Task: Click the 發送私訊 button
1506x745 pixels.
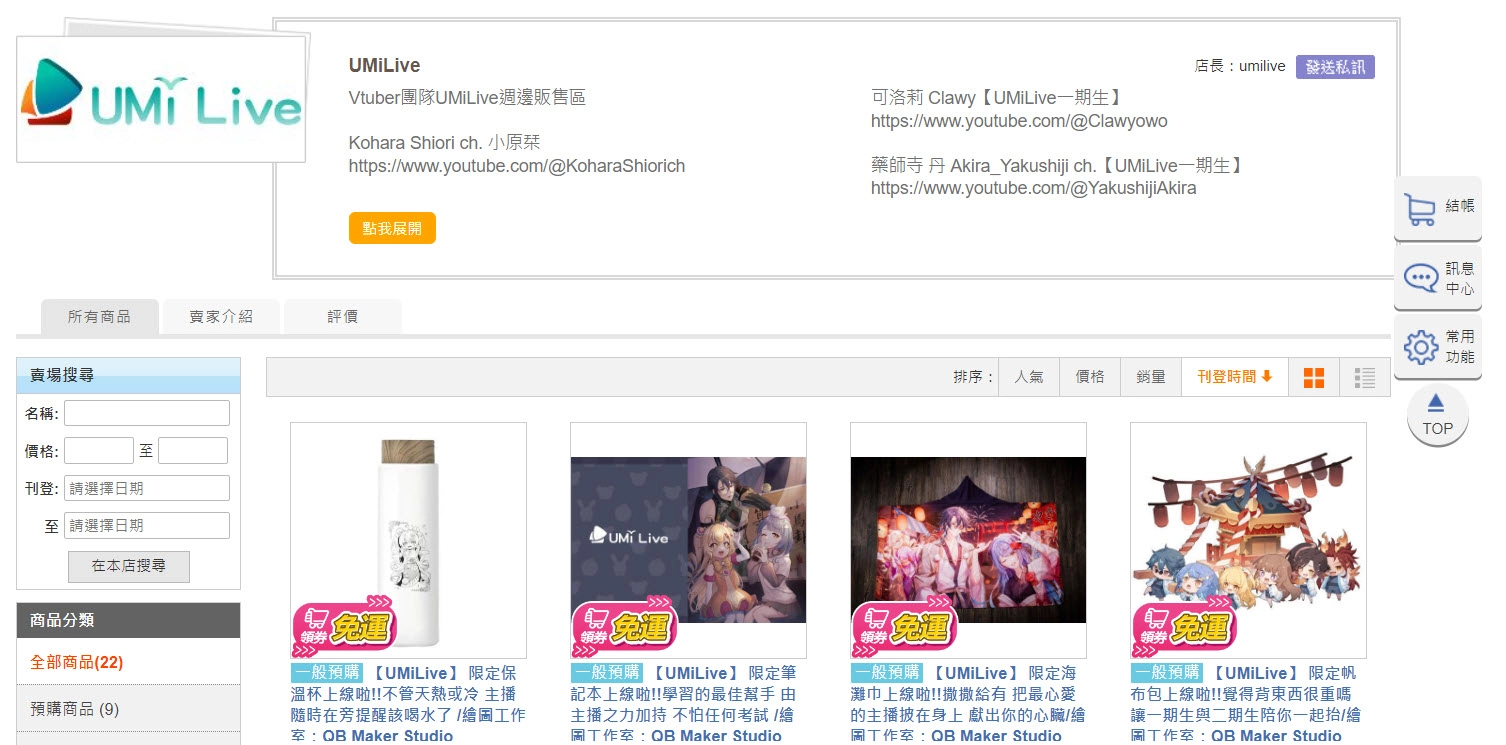Action: pos(1335,67)
